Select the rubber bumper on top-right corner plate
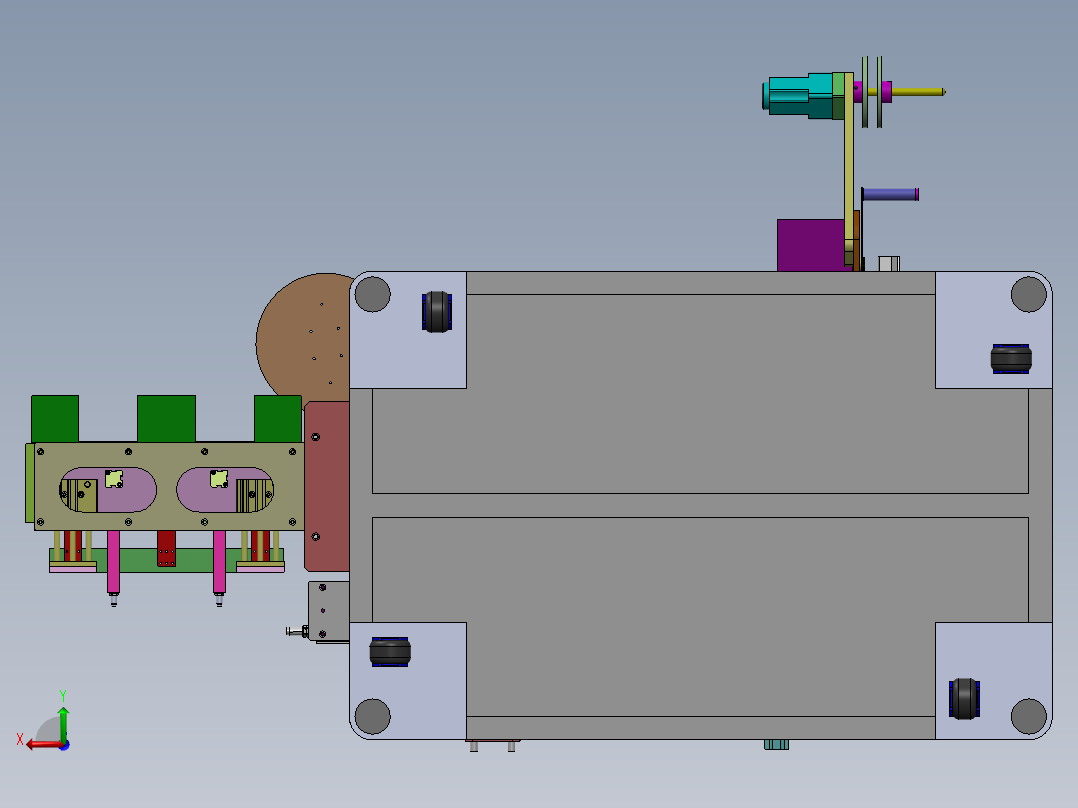Screen dimensions: 1078x808 coord(1011,359)
